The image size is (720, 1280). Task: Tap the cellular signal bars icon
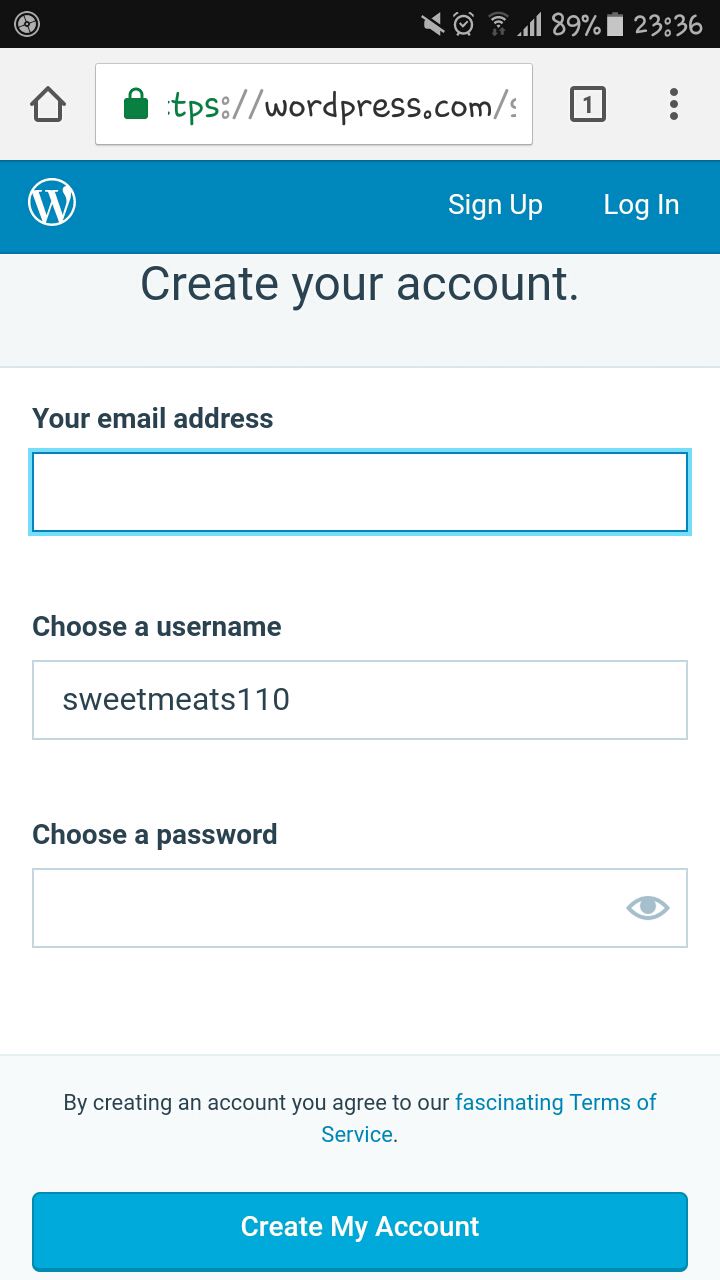(529, 24)
